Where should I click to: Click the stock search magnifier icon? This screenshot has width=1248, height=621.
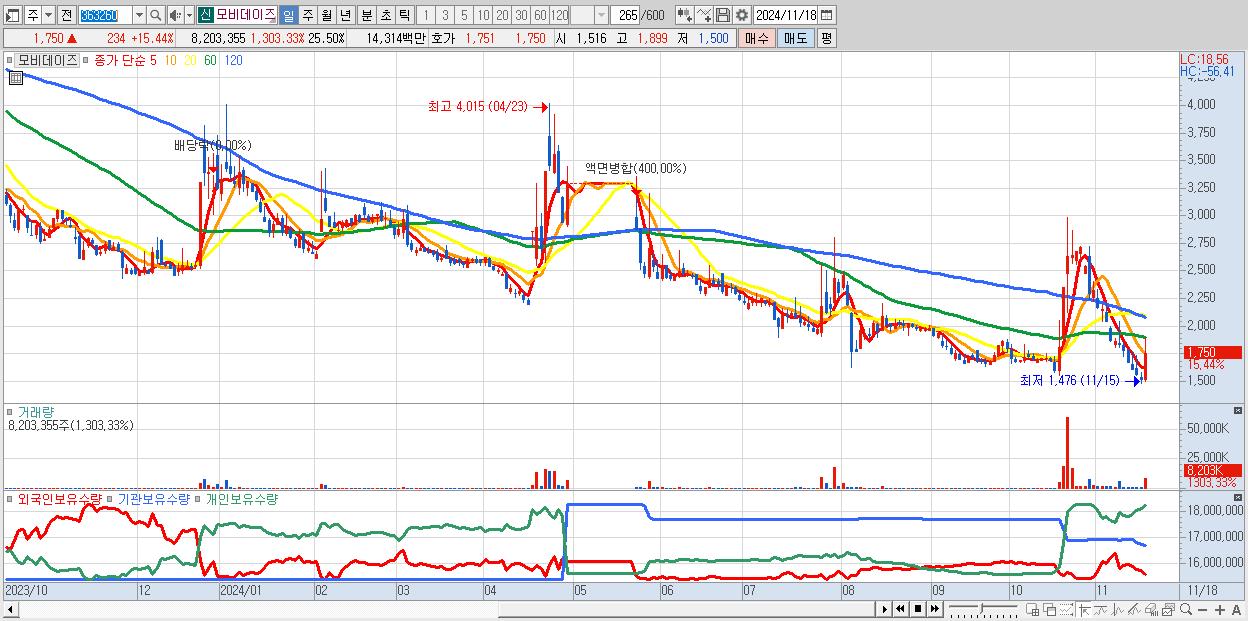click(155, 15)
